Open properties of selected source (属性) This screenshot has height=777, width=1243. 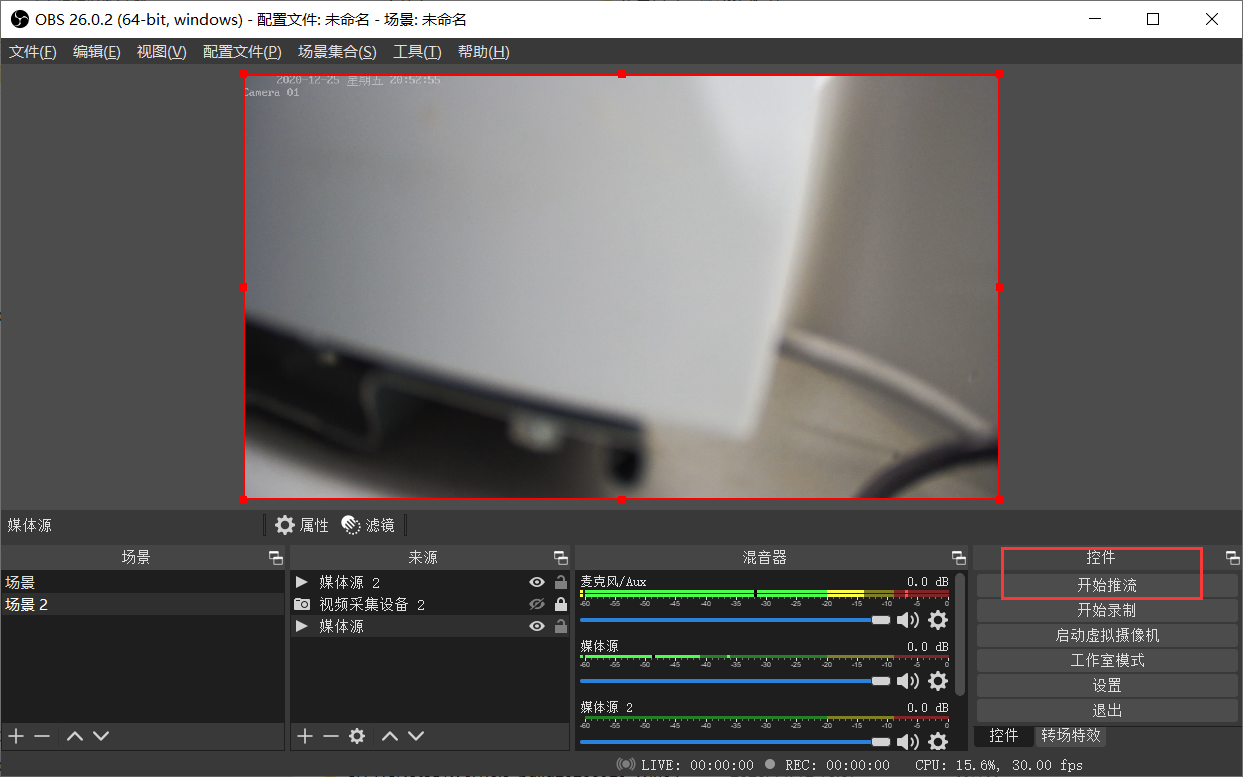302,525
